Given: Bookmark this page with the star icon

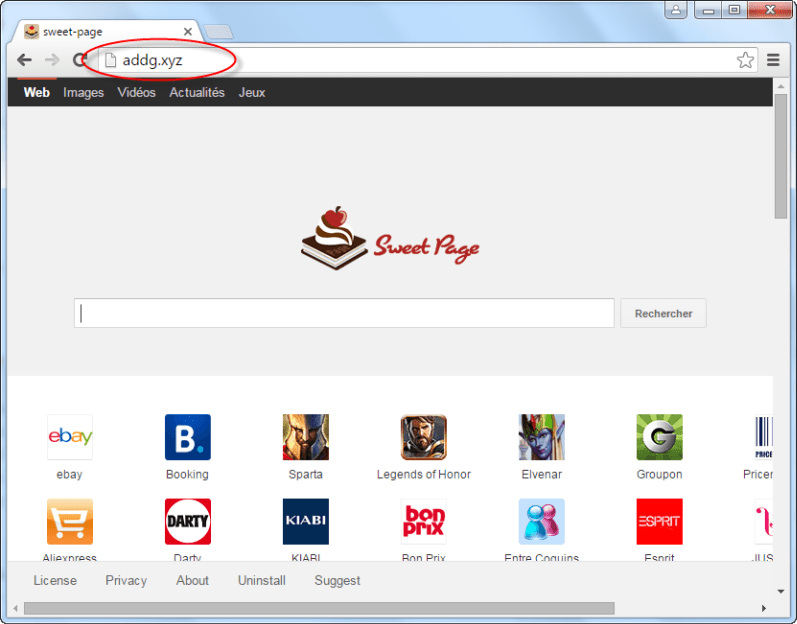Looking at the screenshot, I should [745, 60].
